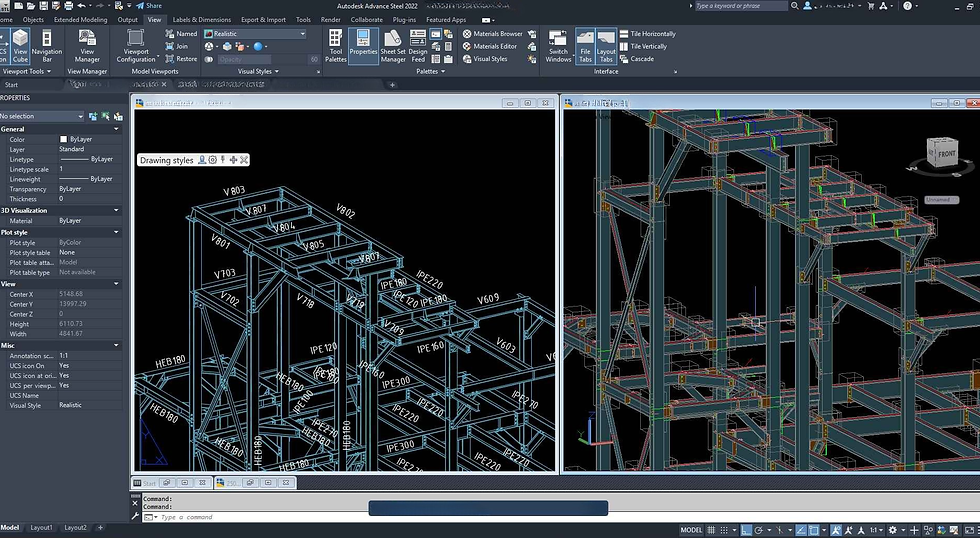Open the 1:1 annotation scale dropdown
Viewport: 980px width, 538px height.
click(x=877, y=530)
